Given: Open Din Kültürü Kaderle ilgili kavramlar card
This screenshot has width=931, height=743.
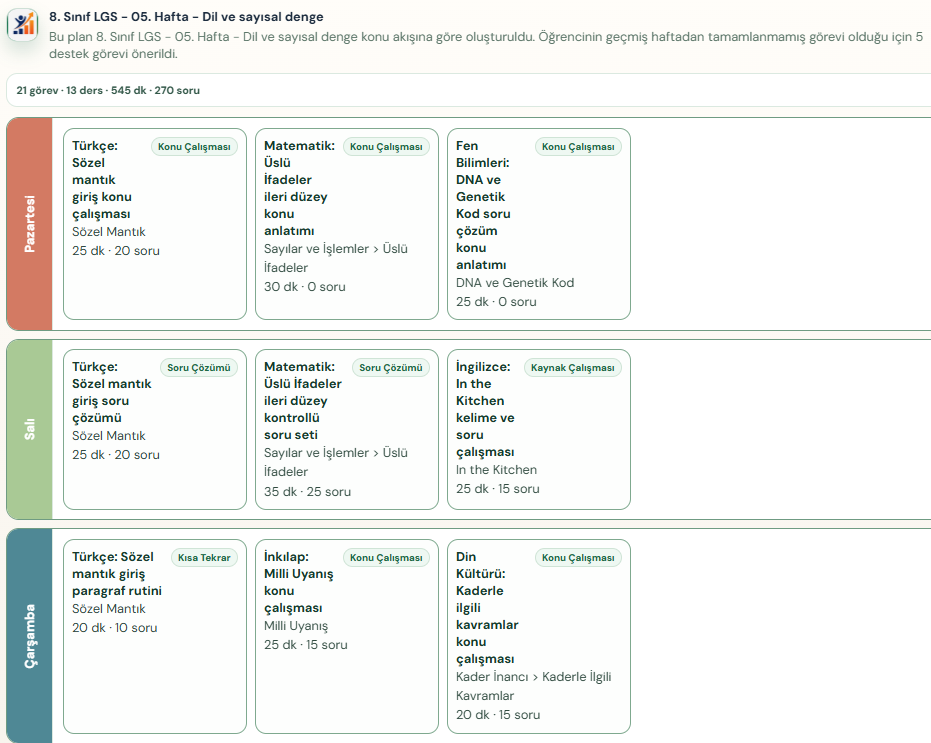Looking at the screenshot, I should point(539,637).
